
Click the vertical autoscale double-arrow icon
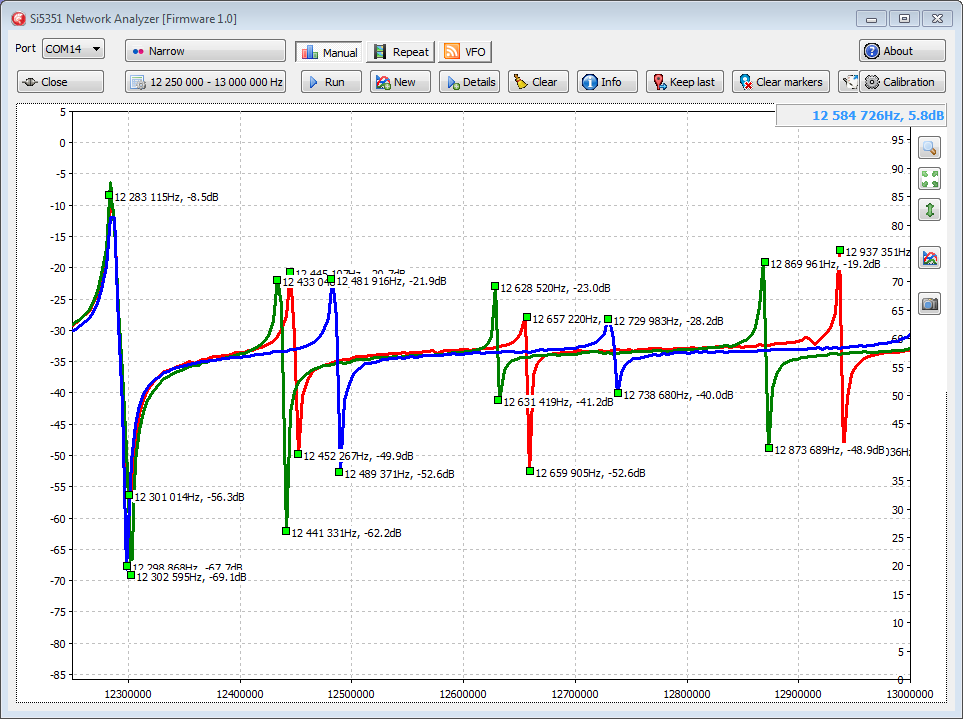(x=930, y=210)
